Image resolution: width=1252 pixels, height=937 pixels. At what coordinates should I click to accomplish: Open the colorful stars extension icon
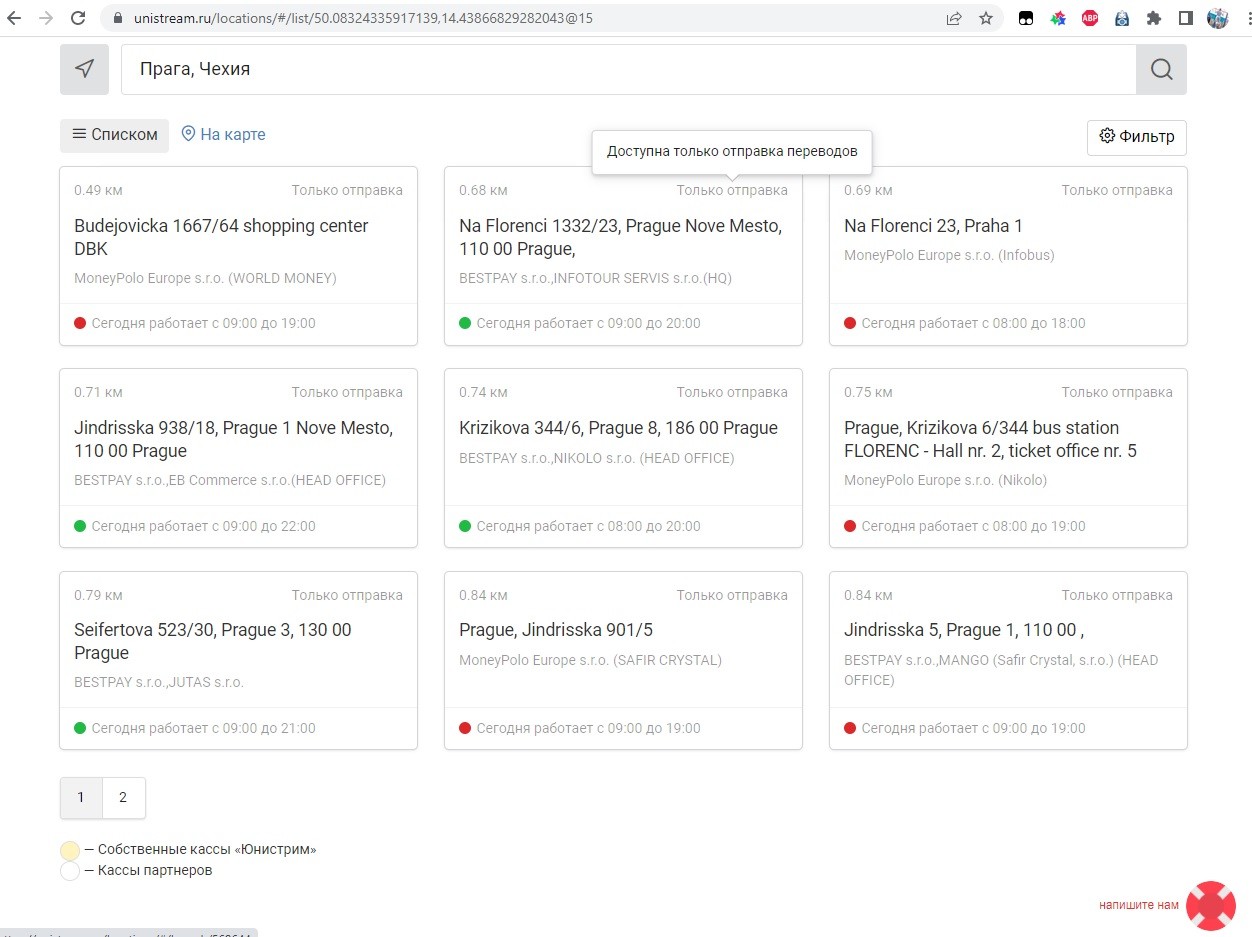tap(1058, 18)
